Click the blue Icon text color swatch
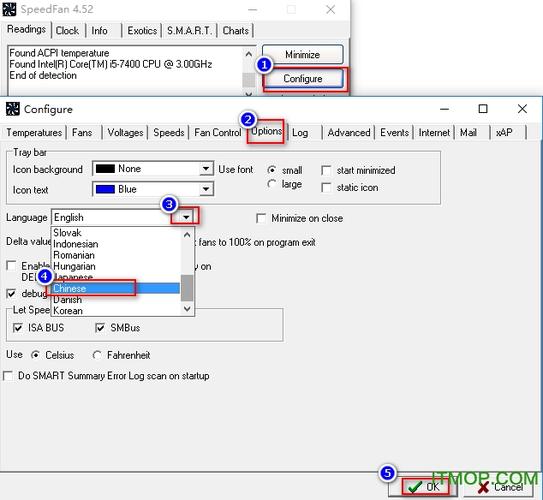Screen dimensions: 543x500 (105, 189)
